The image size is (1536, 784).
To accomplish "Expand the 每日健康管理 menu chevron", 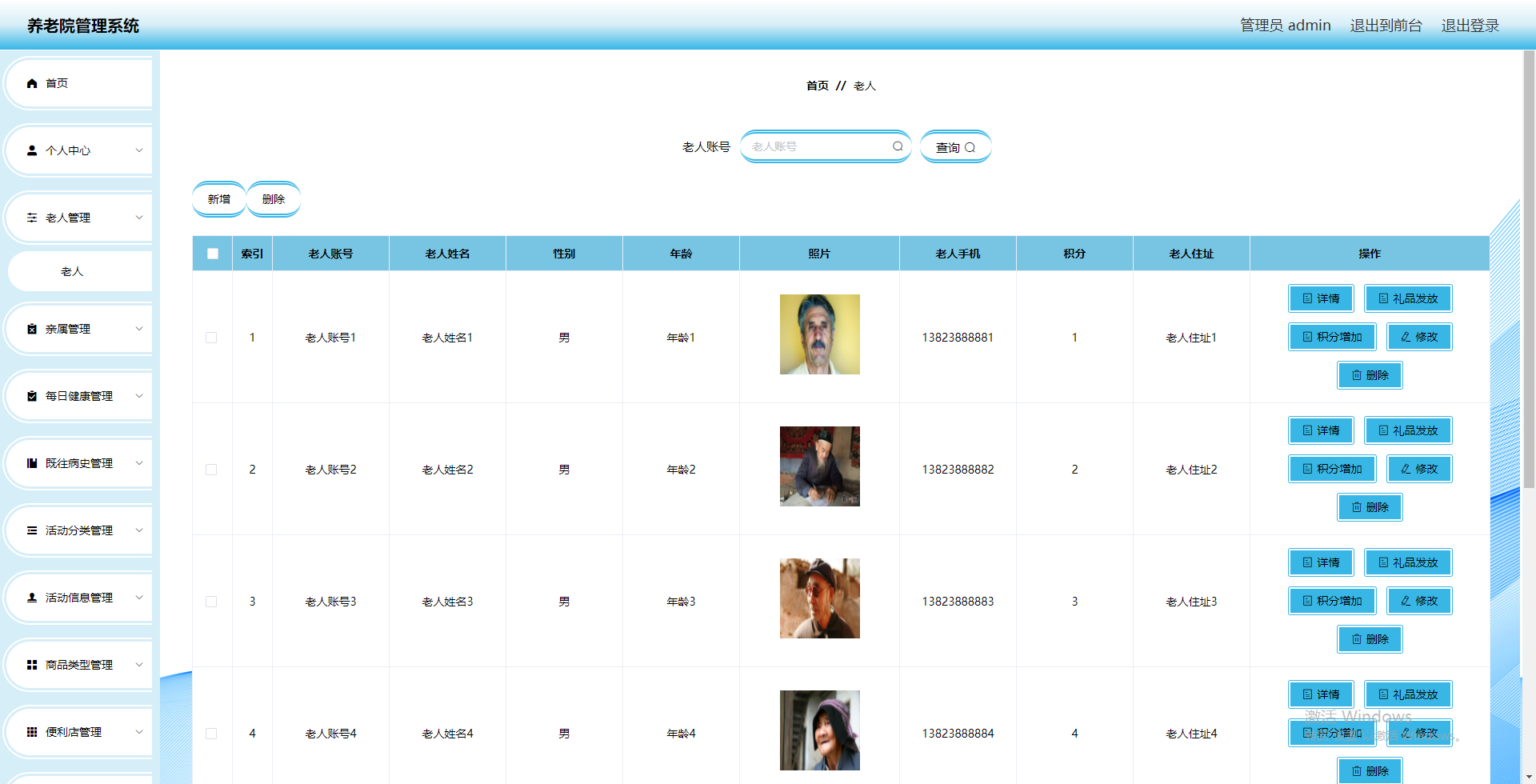I will coord(139,396).
